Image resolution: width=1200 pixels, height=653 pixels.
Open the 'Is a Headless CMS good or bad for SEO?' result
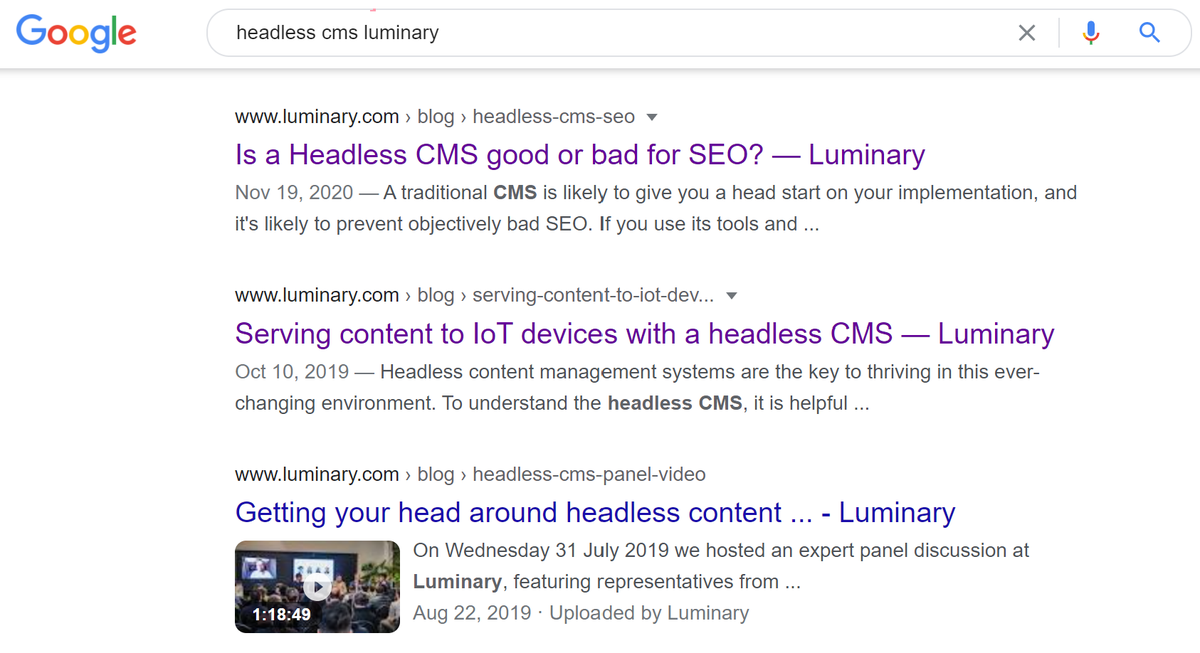pos(579,154)
